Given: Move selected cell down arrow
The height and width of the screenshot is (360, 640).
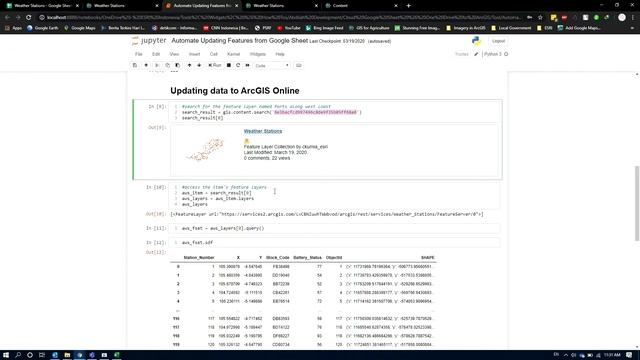Looking at the screenshot, I should [x=199, y=65].
